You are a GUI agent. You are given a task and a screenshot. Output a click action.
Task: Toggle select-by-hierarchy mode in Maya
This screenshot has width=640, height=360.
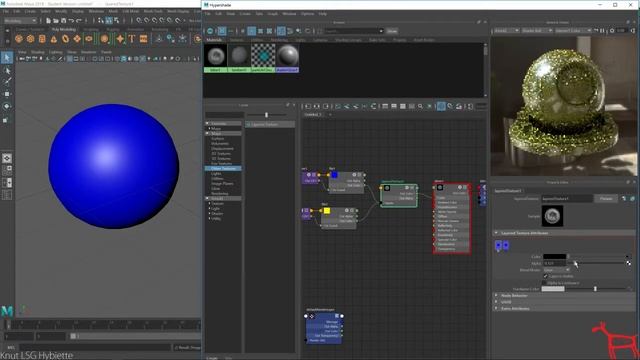pos(101,20)
